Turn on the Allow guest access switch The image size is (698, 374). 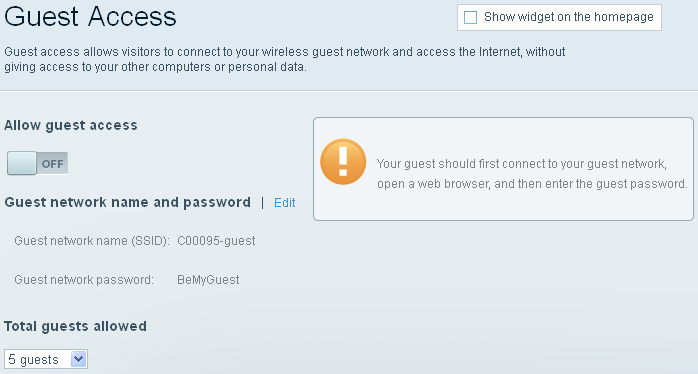(37, 163)
